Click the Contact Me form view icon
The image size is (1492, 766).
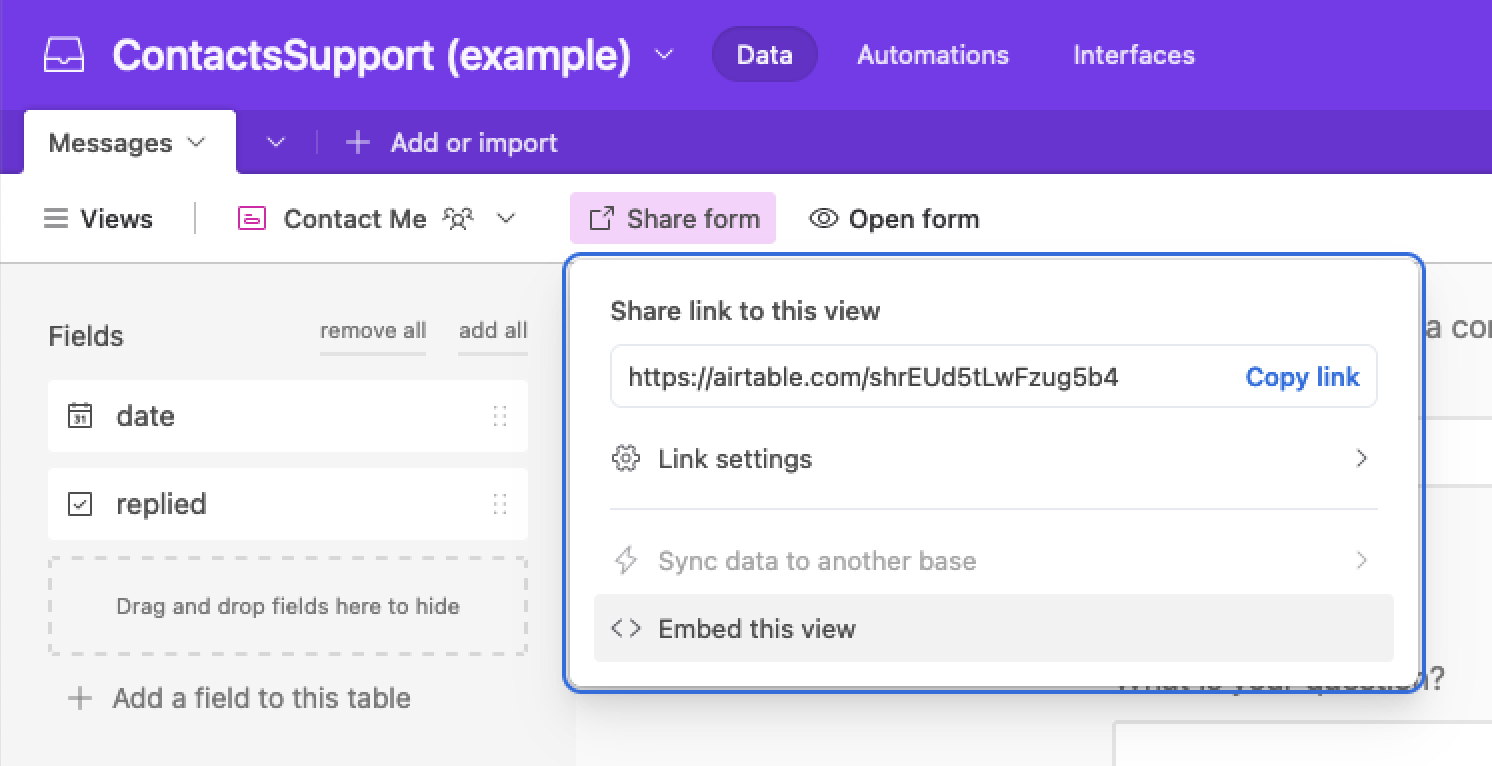pyautogui.click(x=253, y=218)
